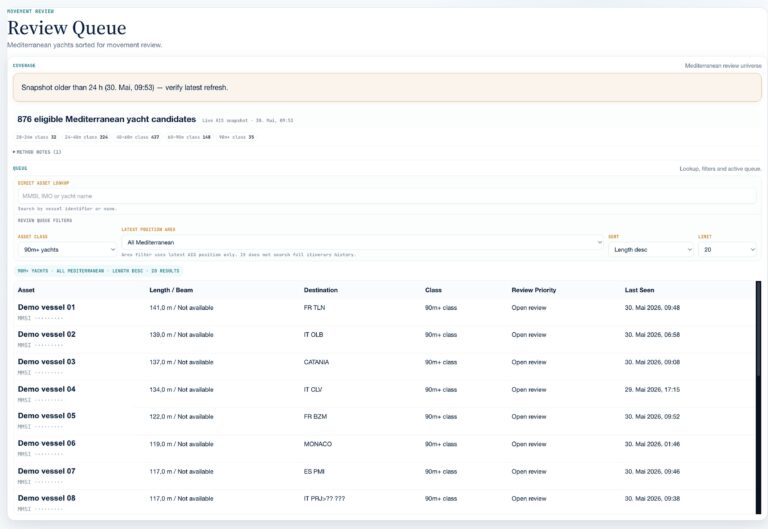The height and width of the screenshot is (529, 768).
Task: Click the 134,0 m / Not available cell
Action: click(181, 389)
